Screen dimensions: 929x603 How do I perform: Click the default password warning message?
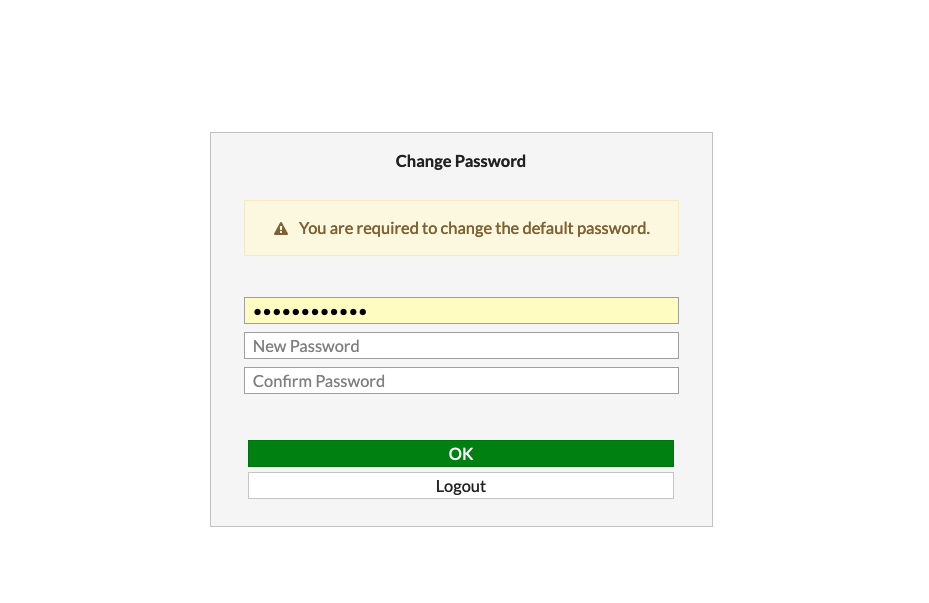[x=474, y=228]
